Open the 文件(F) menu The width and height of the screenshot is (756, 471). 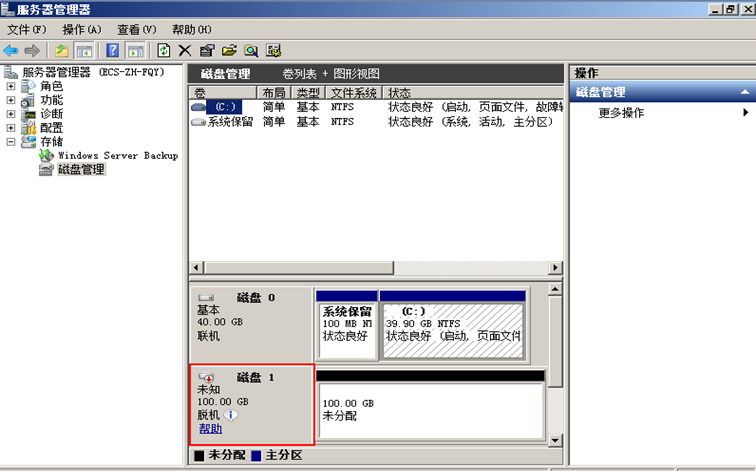pyautogui.click(x=27, y=30)
